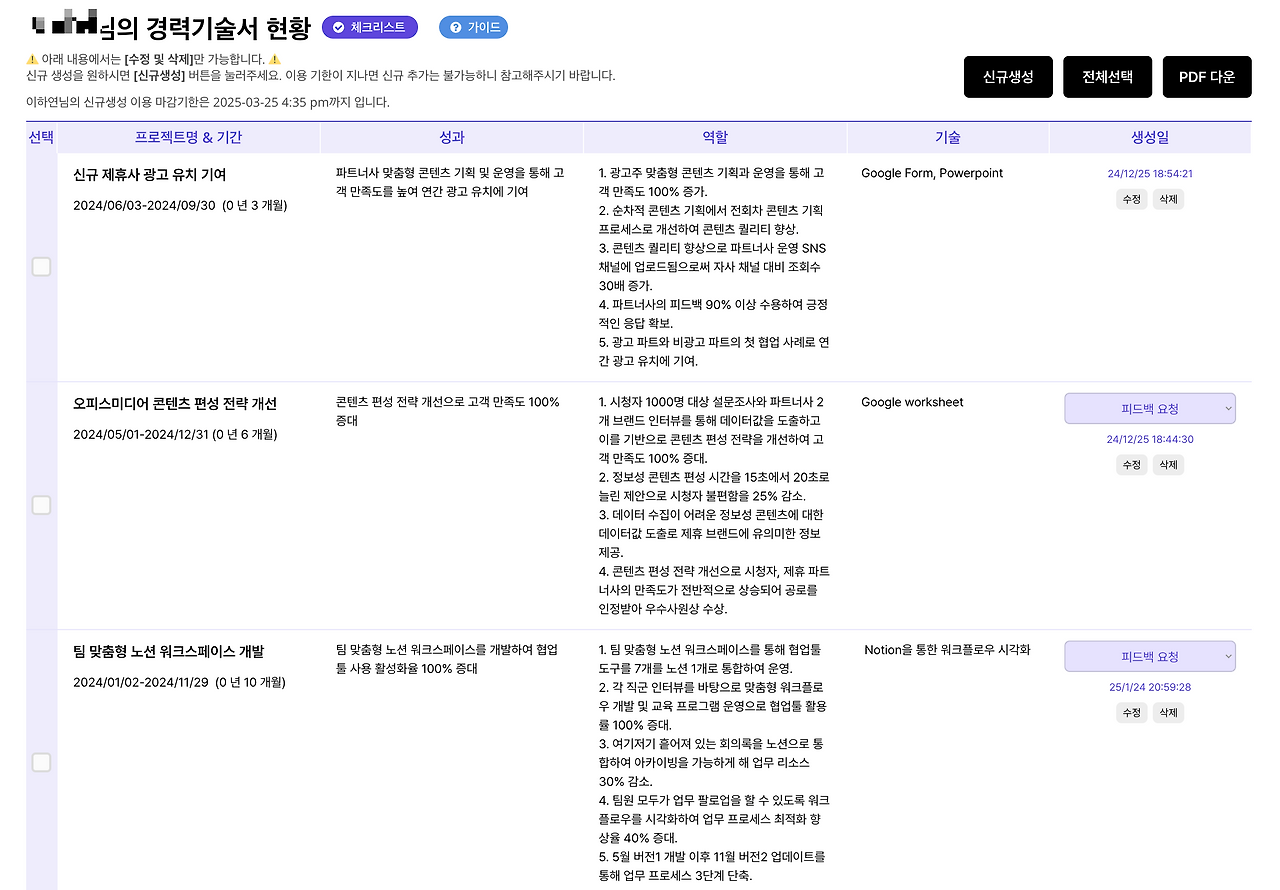Expand the chevron next to 피드백 요청
1280x890 pixels.
click(1228, 408)
